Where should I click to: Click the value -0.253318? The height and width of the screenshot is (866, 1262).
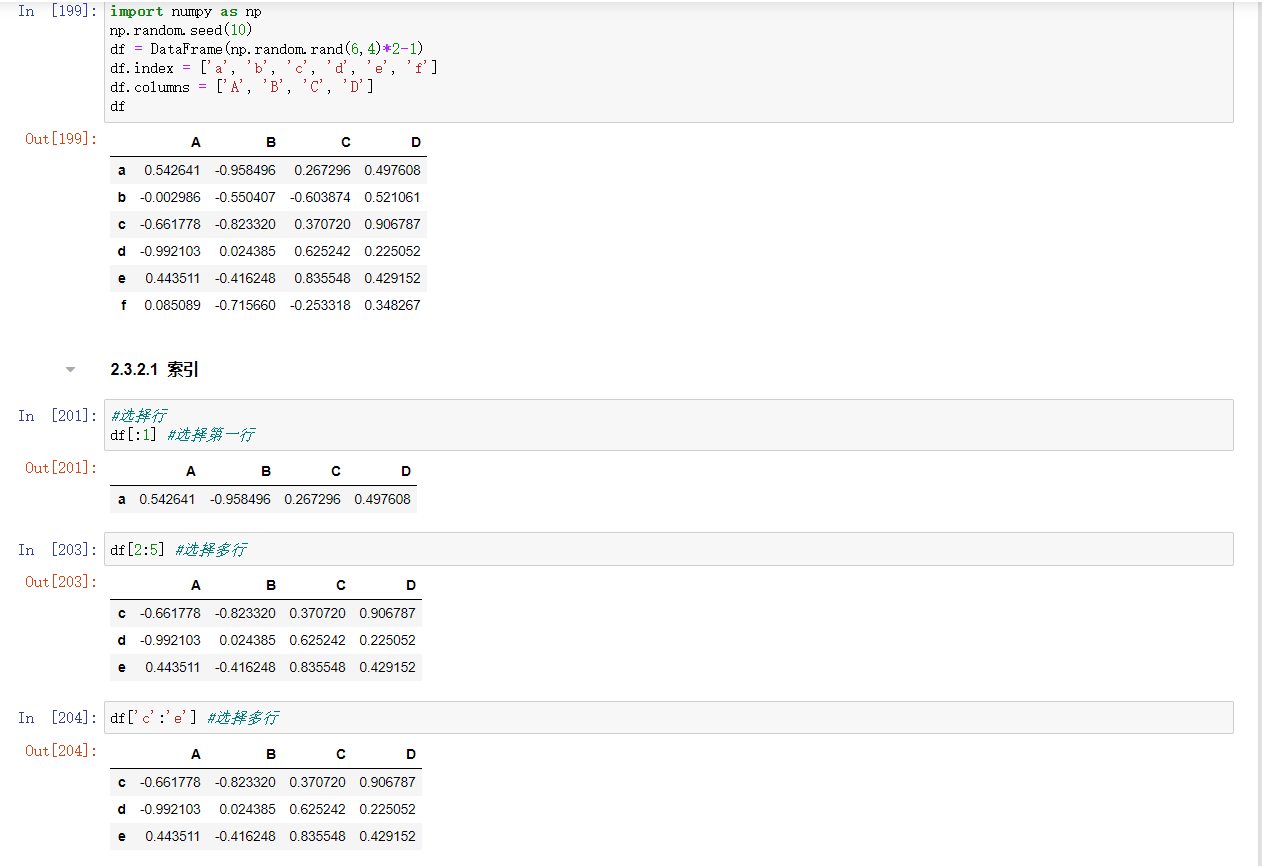[320, 305]
